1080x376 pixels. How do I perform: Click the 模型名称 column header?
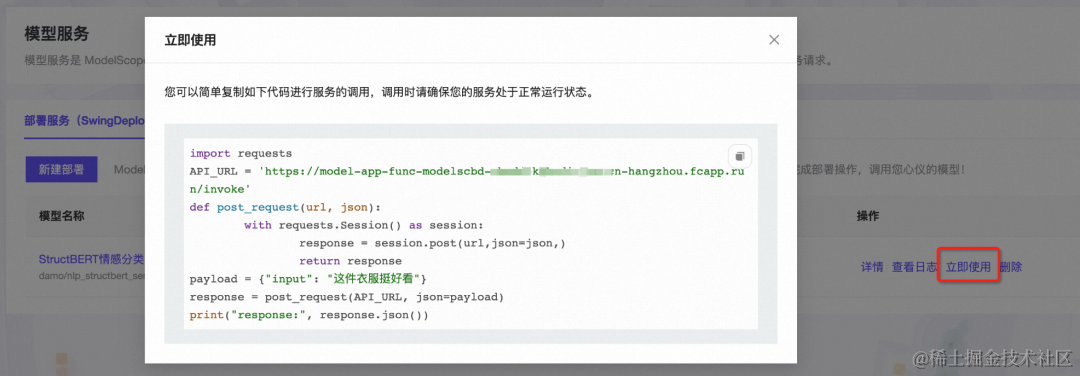click(x=61, y=216)
